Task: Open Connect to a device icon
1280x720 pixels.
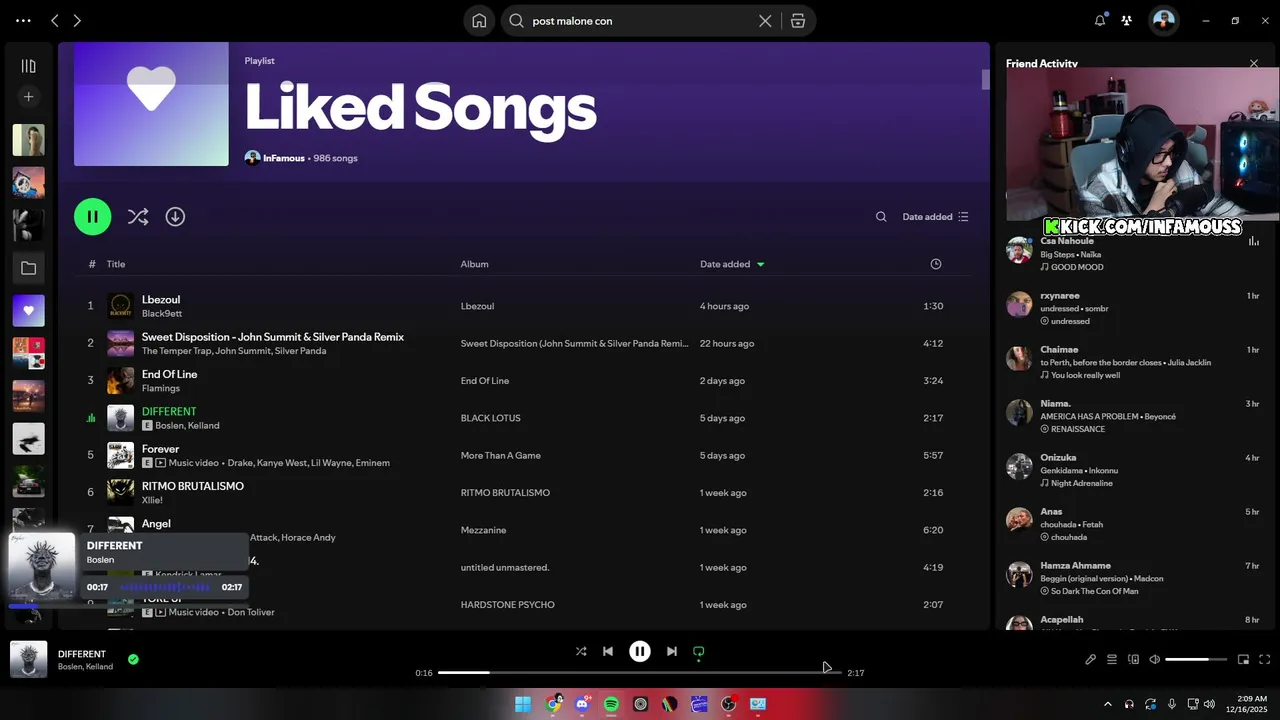Action: 1133,659
